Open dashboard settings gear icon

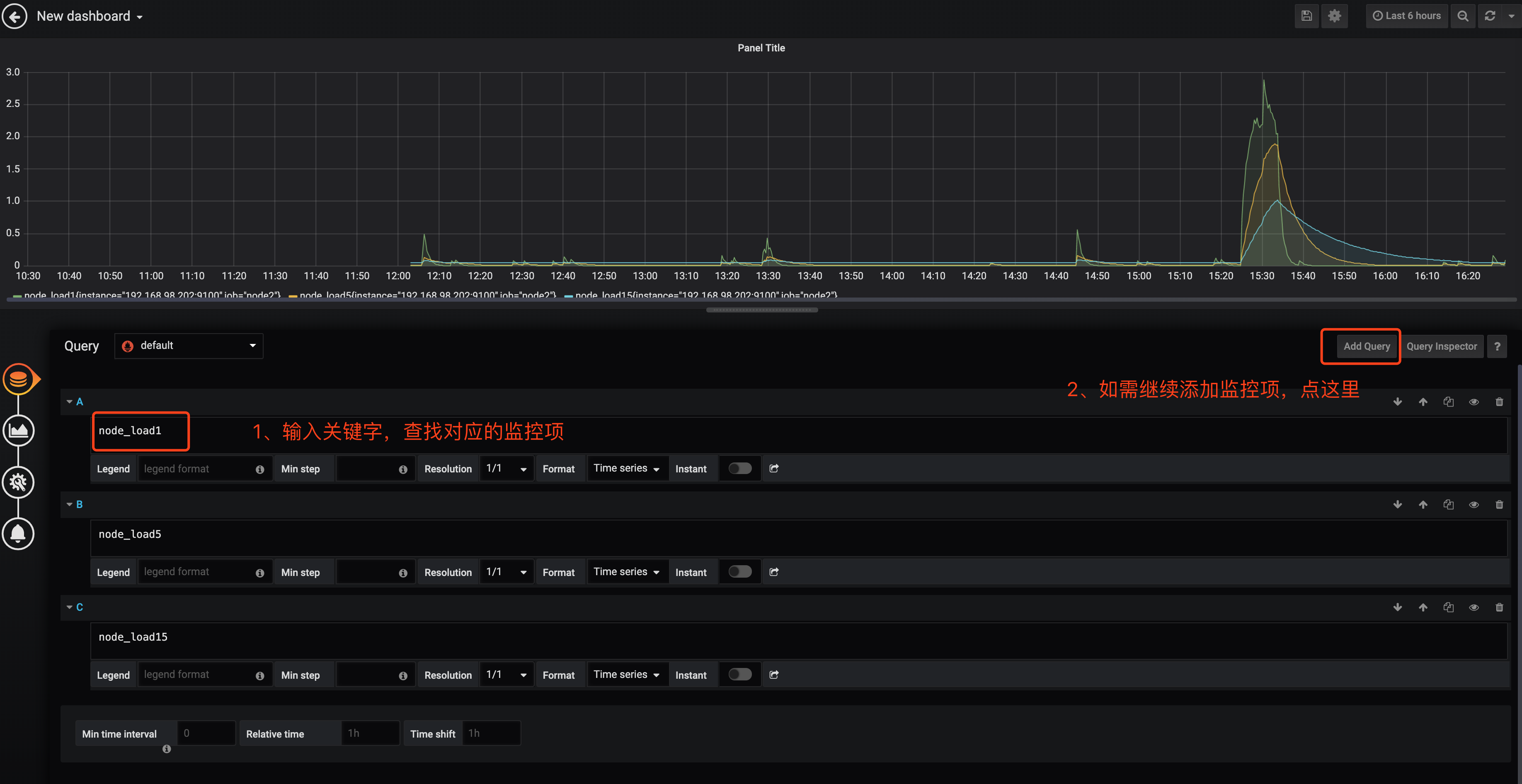[1334, 16]
